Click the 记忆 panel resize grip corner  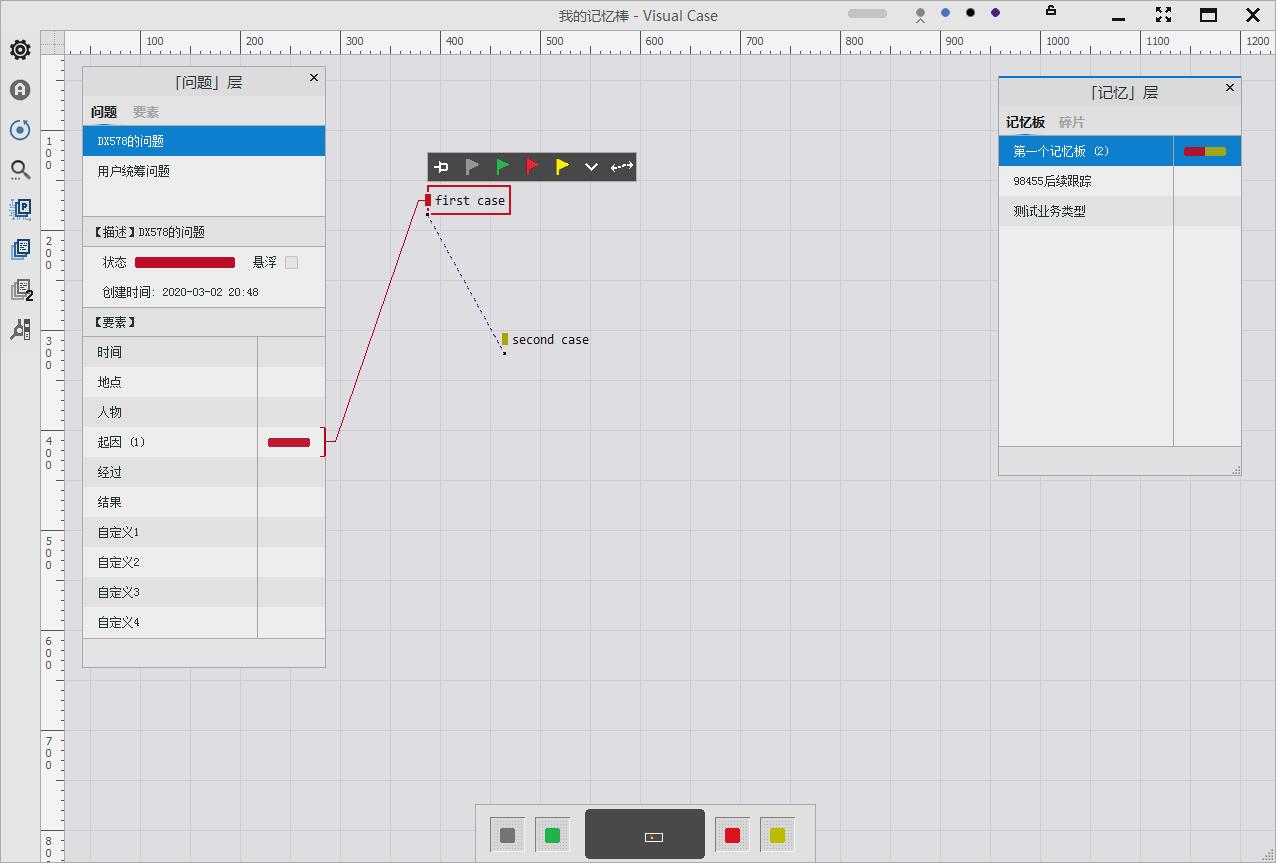tap(1236, 469)
